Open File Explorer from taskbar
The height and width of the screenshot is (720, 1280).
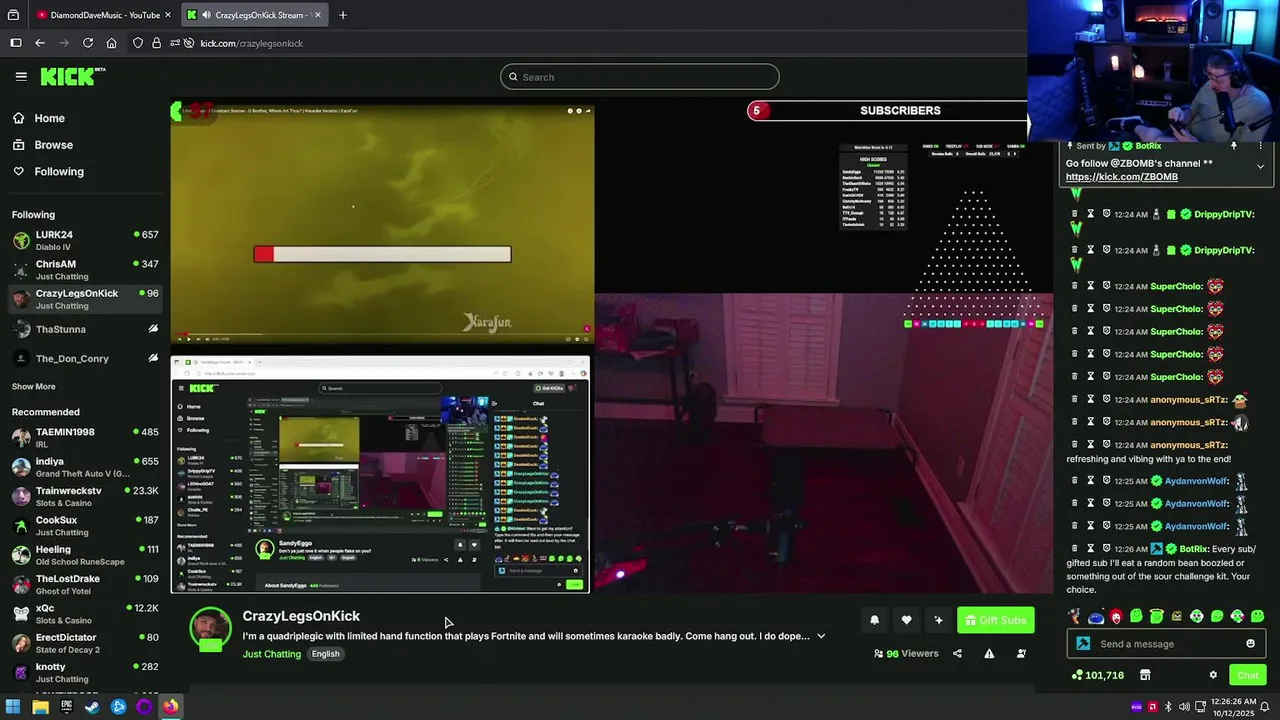[x=40, y=707]
